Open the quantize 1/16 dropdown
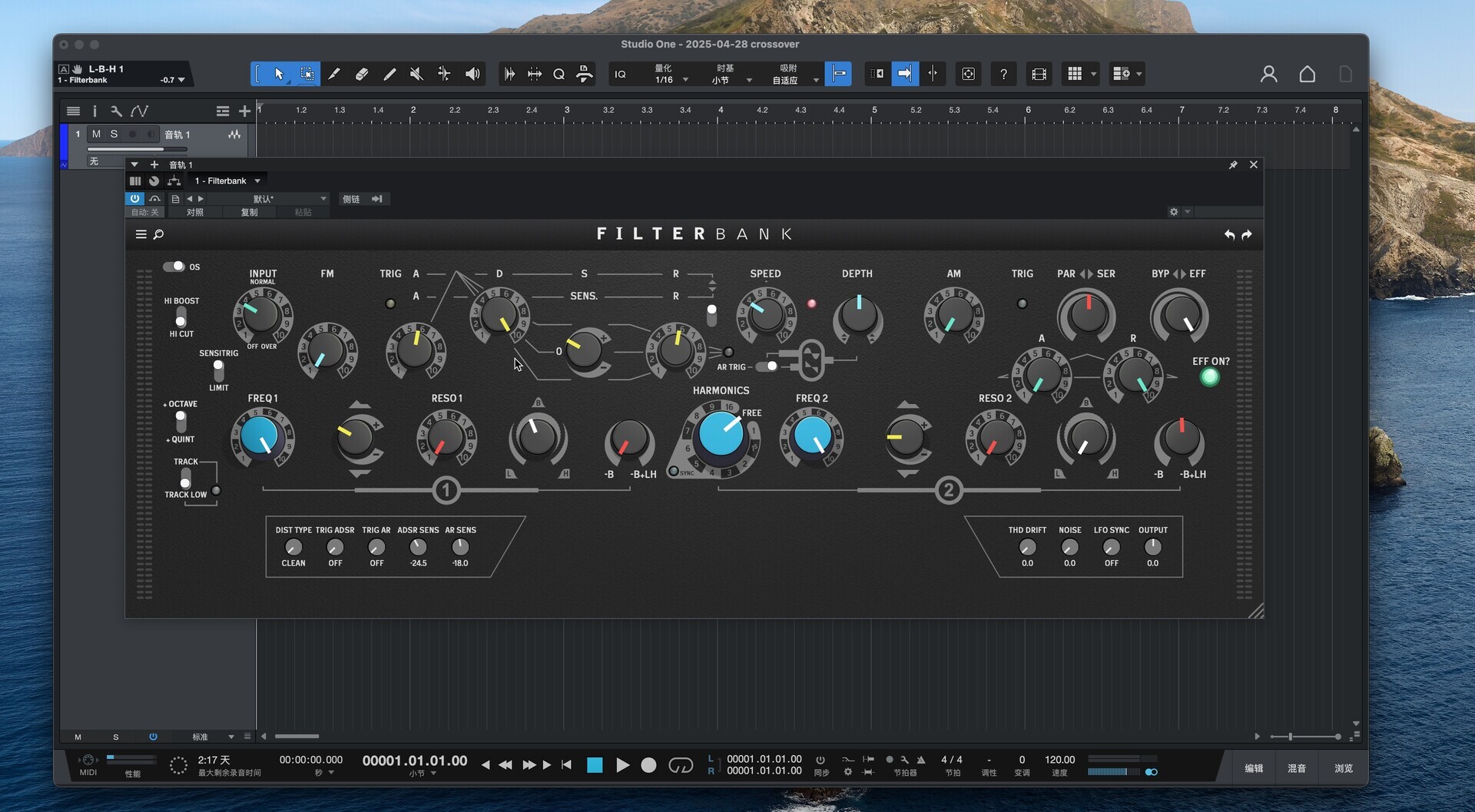The width and height of the screenshot is (1475, 812). pyautogui.click(x=670, y=75)
